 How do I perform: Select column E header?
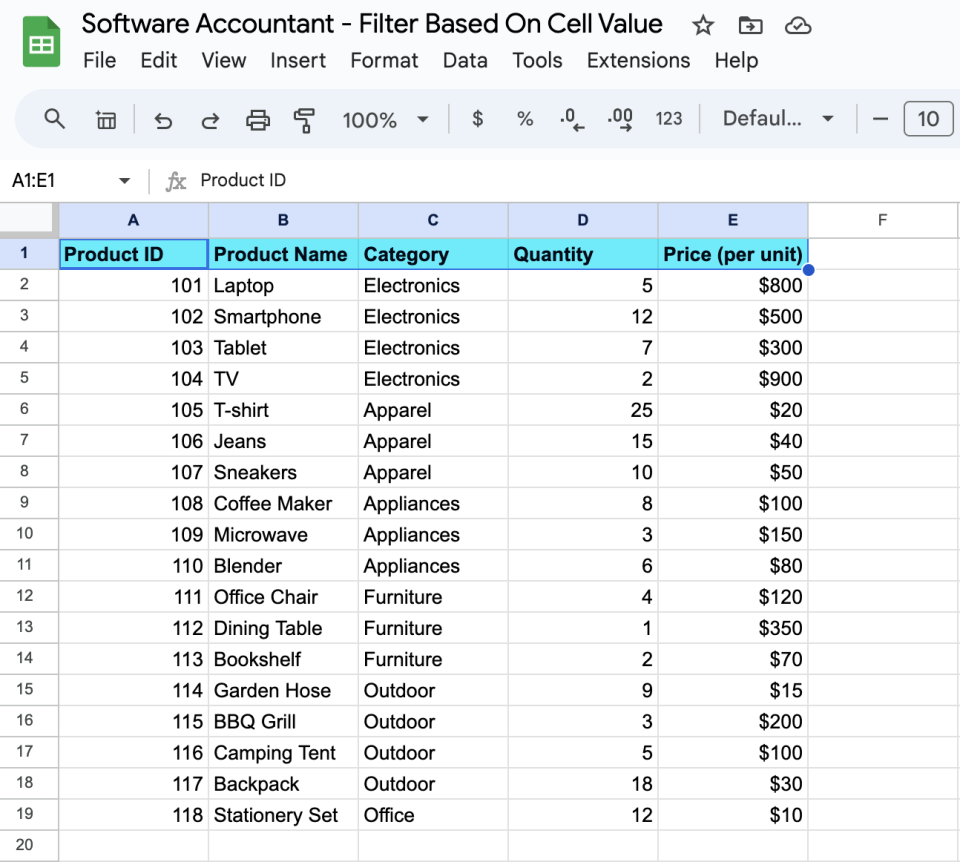tap(733, 220)
